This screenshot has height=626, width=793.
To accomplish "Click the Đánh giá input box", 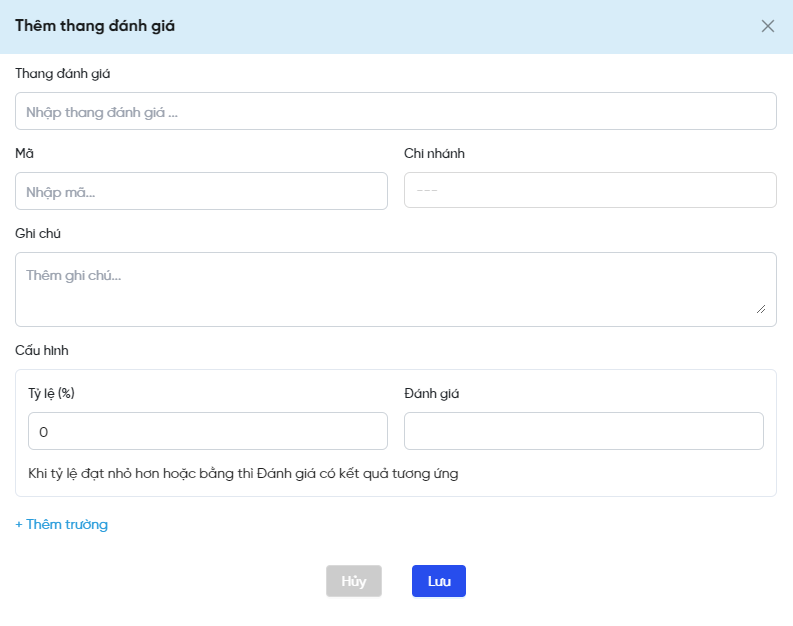I will (584, 431).
